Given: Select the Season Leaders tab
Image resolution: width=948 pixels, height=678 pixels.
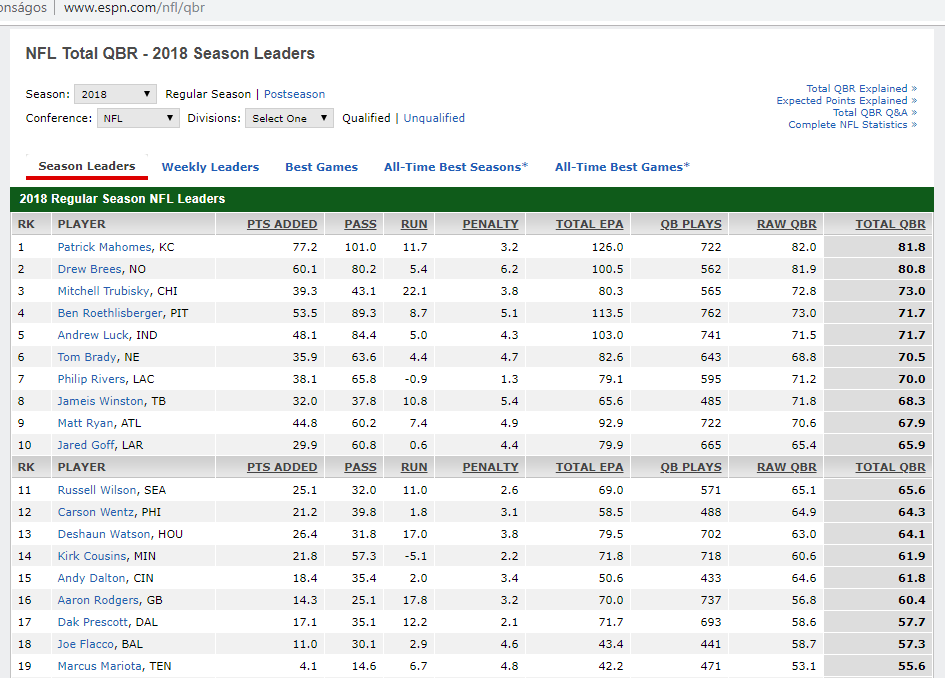Looking at the screenshot, I should pos(87,166).
